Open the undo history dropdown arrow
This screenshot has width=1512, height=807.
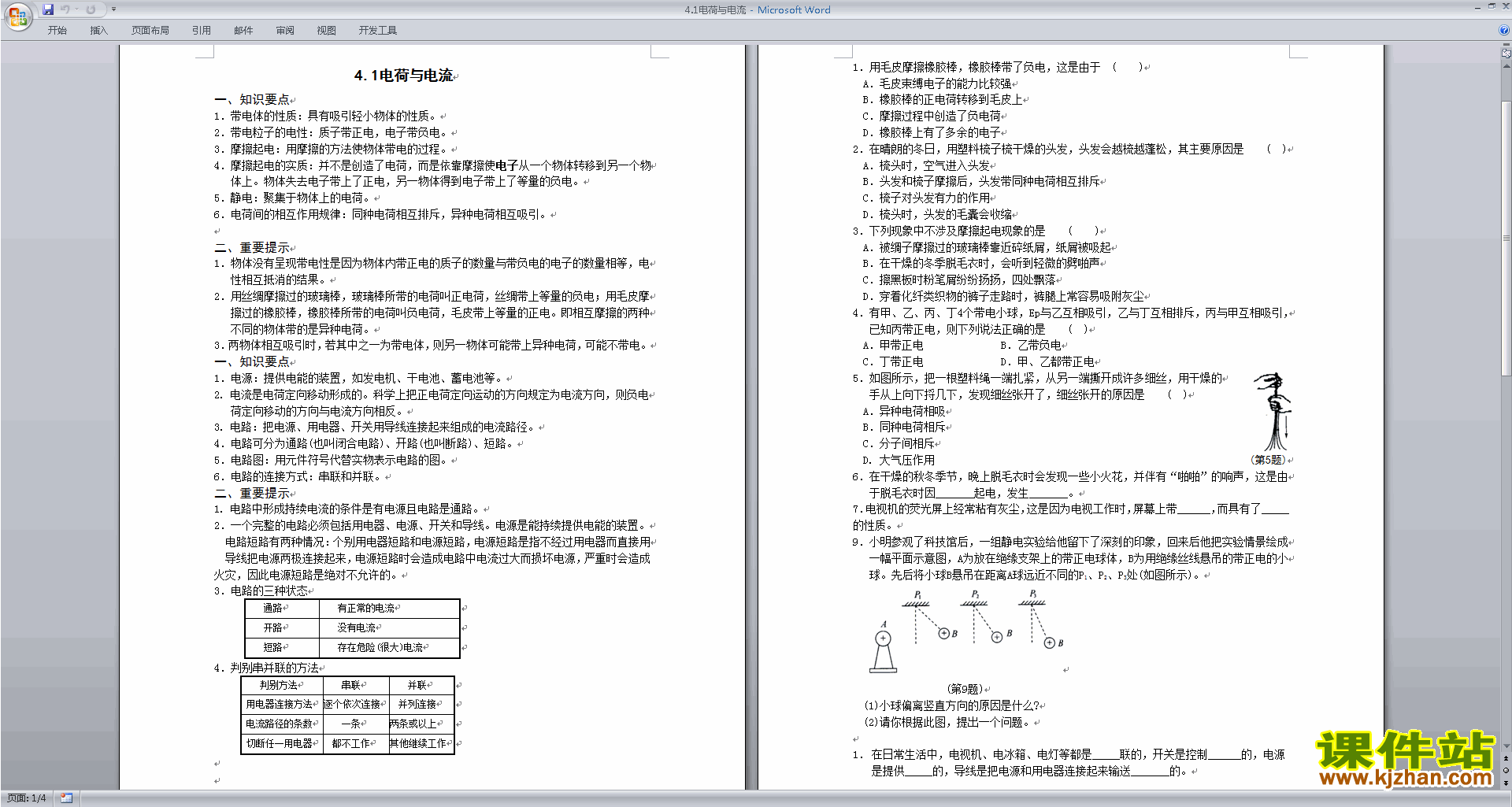coord(76,9)
